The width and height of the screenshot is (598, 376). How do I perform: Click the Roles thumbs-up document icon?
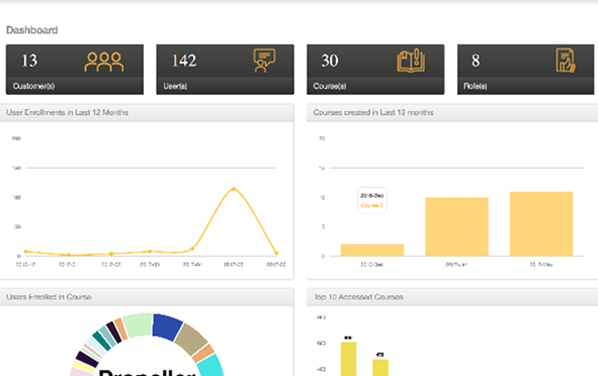(565, 60)
